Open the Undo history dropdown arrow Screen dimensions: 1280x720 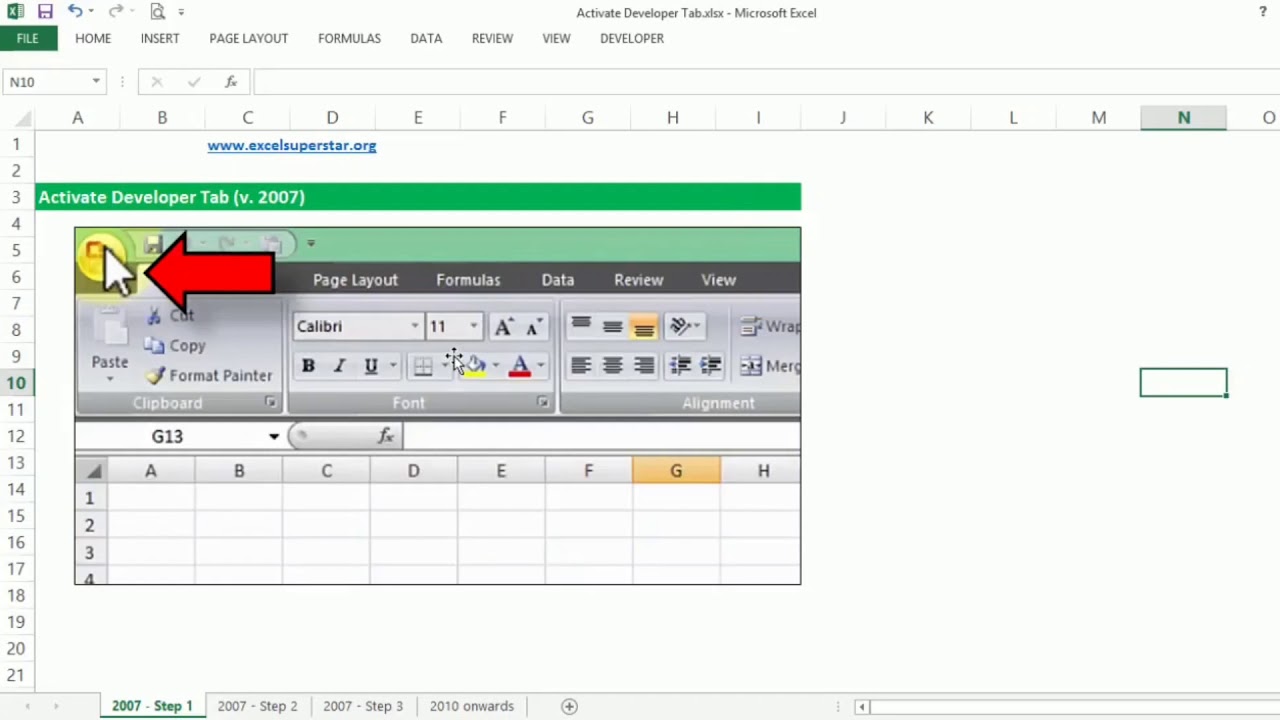[x=91, y=12]
